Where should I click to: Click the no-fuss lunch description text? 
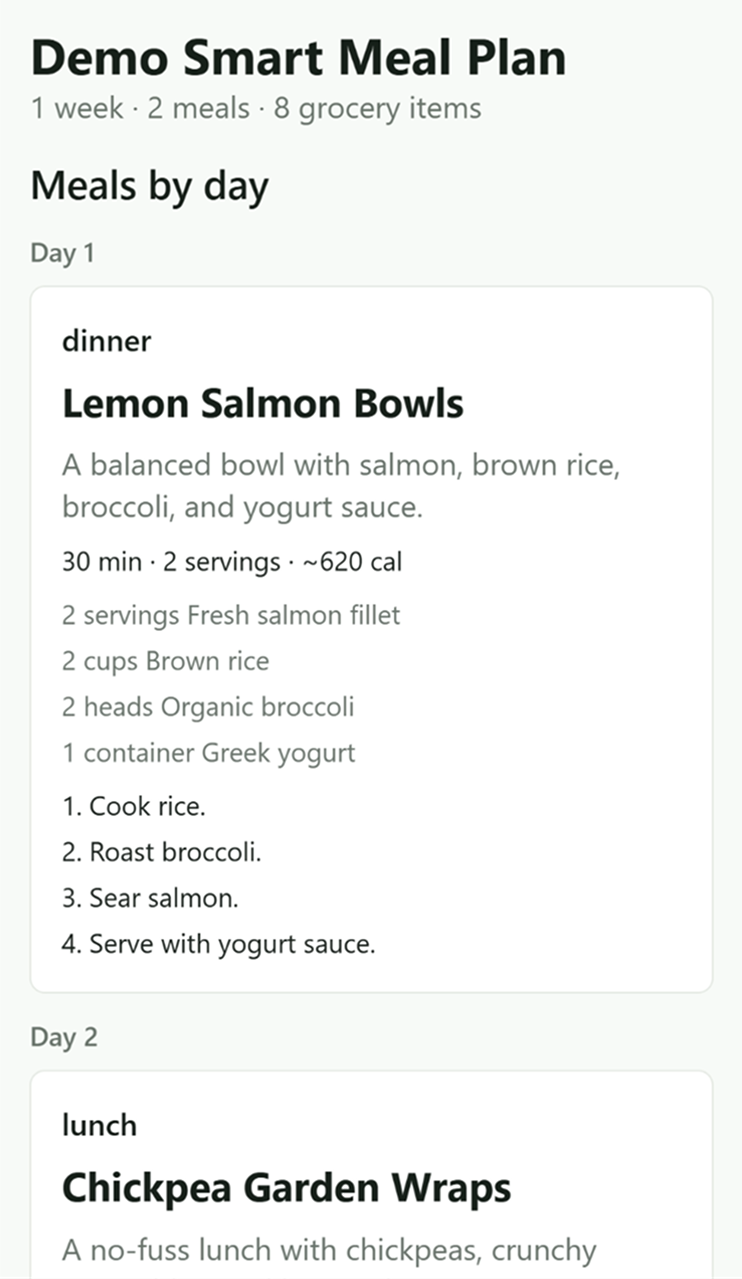coord(329,1250)
